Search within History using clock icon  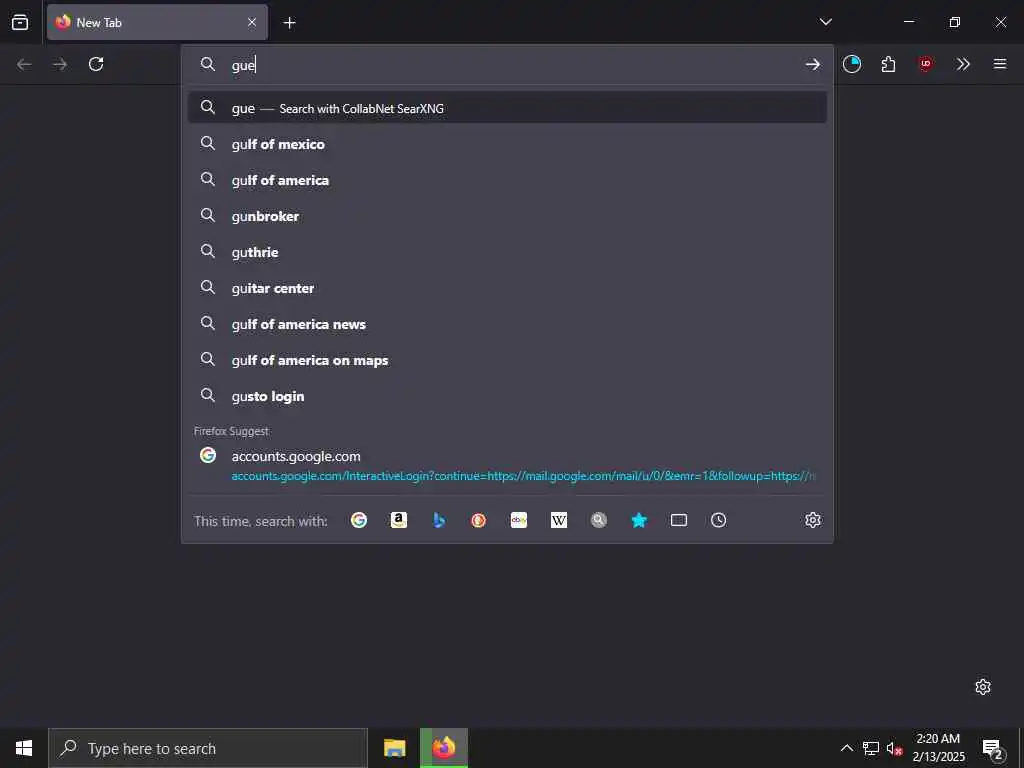point(718,520)
